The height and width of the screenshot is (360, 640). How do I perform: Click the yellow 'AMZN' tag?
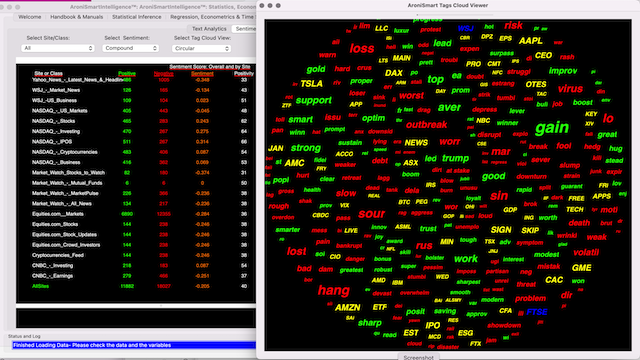tap(348, 308)
